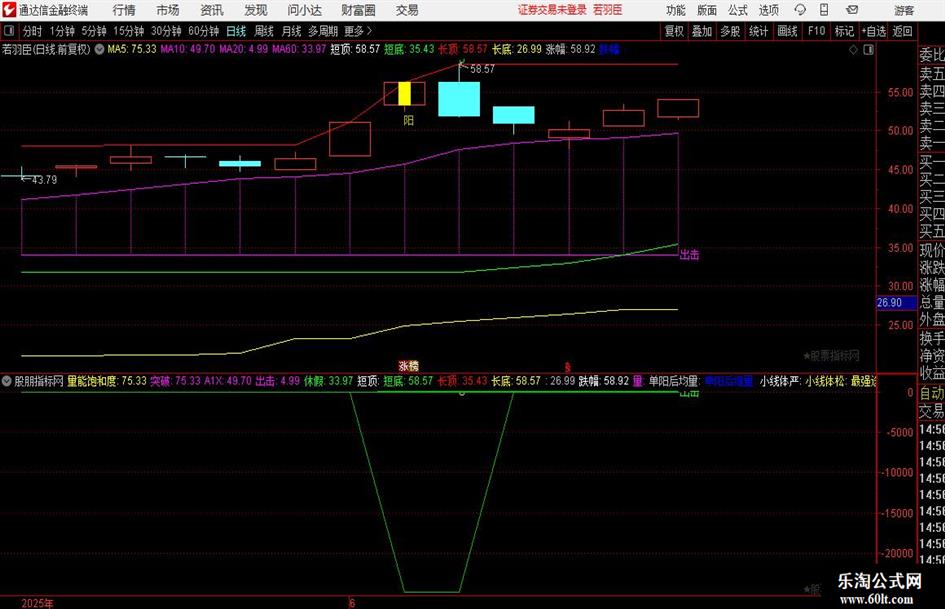Switch to 30分钟 period
945x609 pixels.
pos(166,31)
